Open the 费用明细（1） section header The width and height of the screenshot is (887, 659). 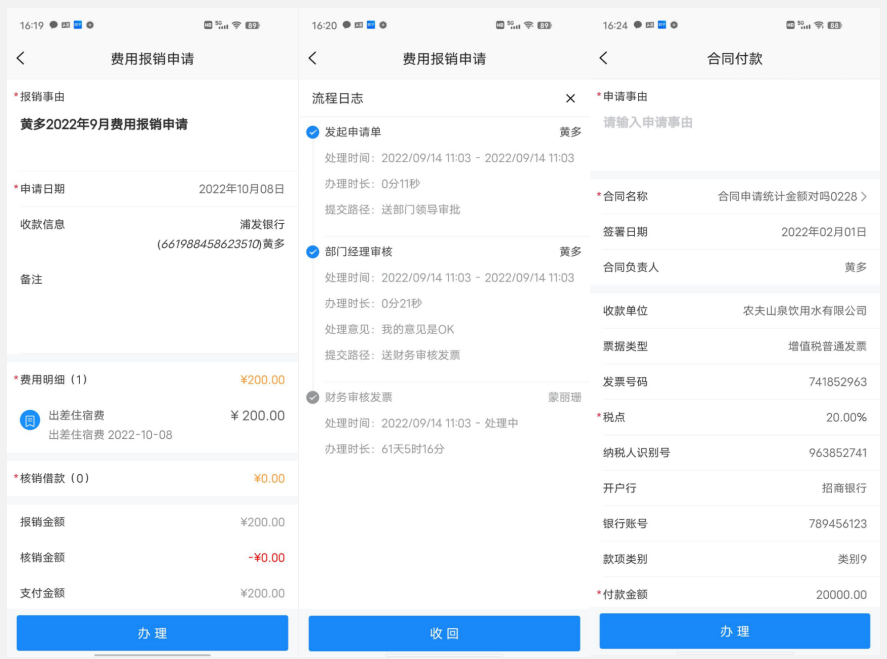coord(152,380)
